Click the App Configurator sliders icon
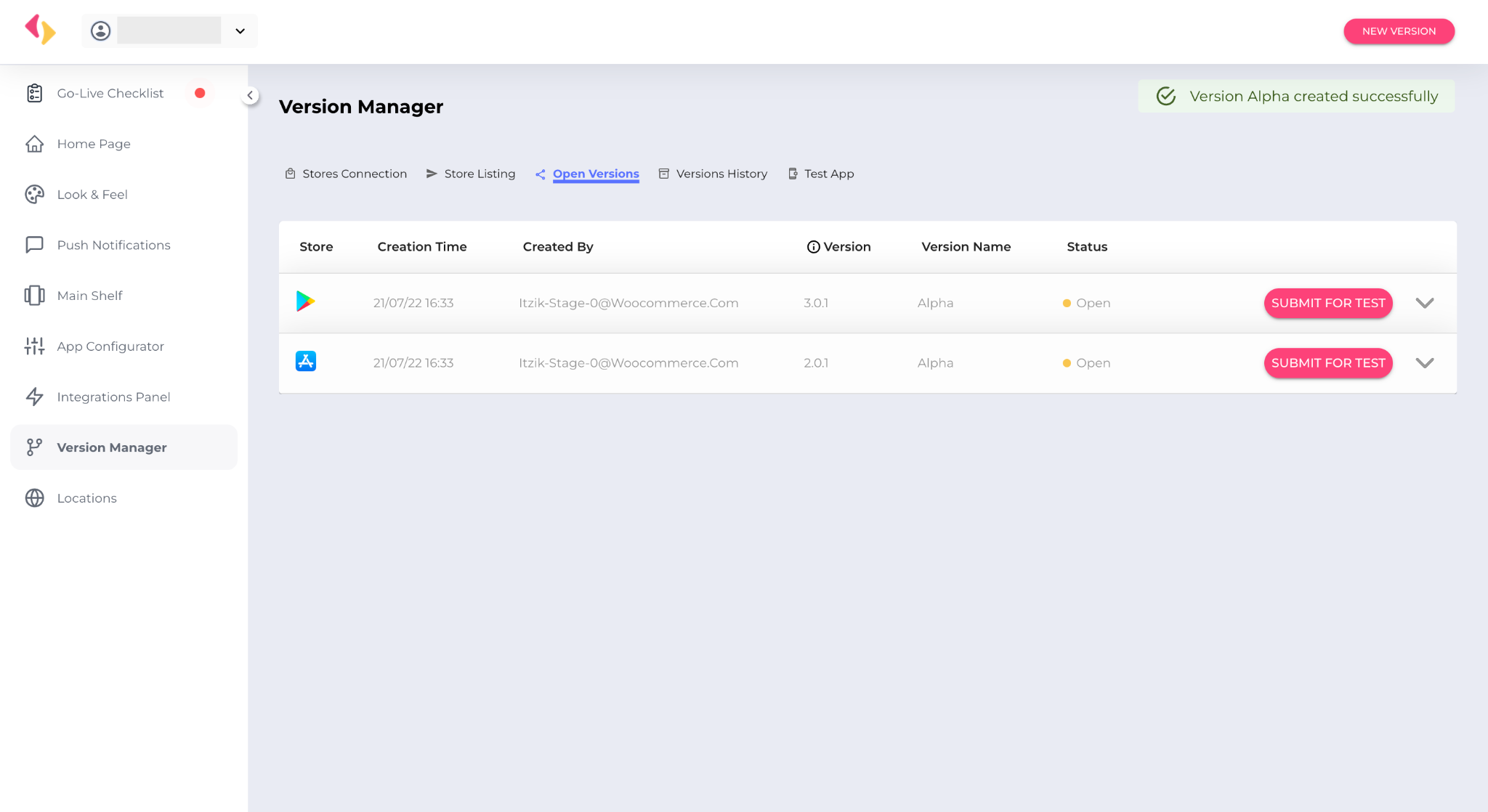 pyautogui.click(x=34, y=346)
